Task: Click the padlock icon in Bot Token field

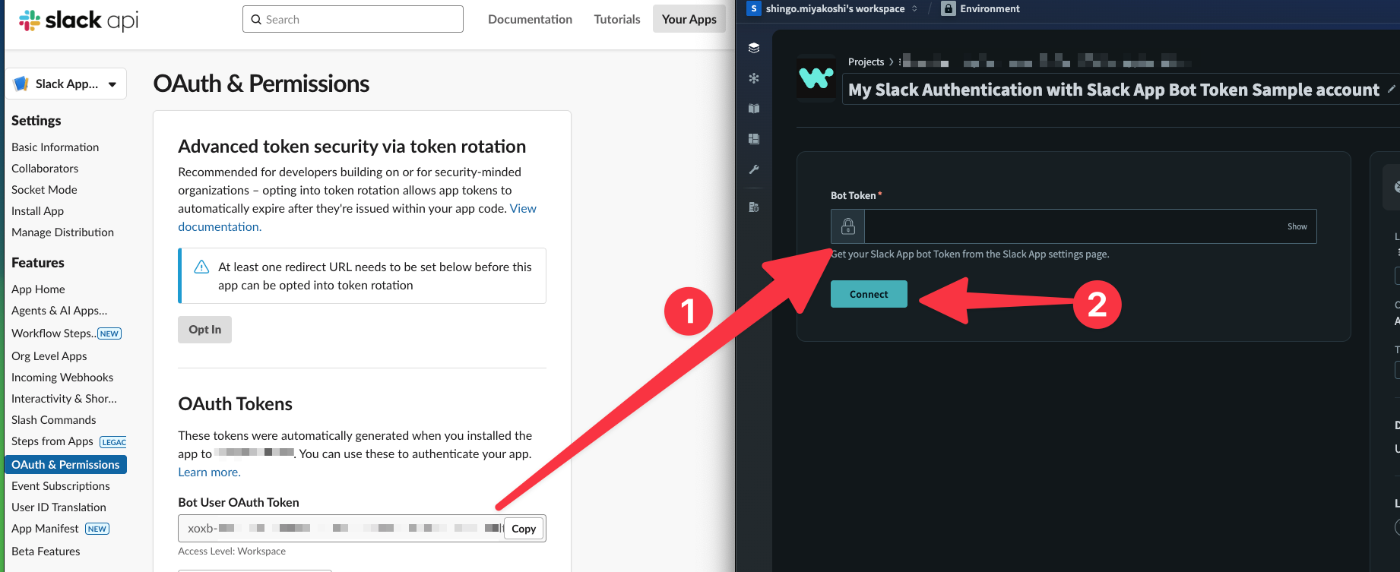Action: click(x=848, y=227)
